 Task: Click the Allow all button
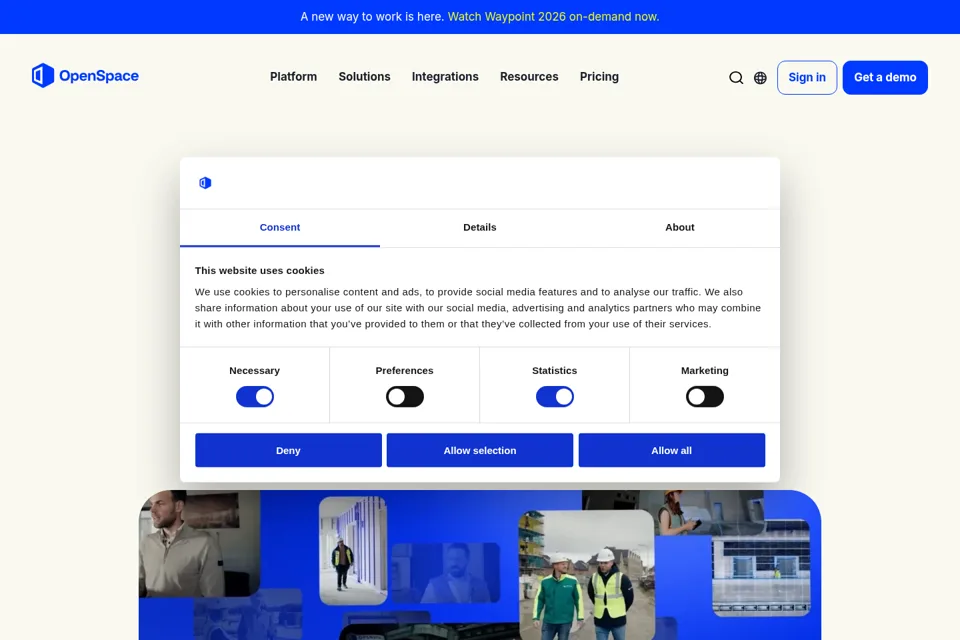coord(672,450)
